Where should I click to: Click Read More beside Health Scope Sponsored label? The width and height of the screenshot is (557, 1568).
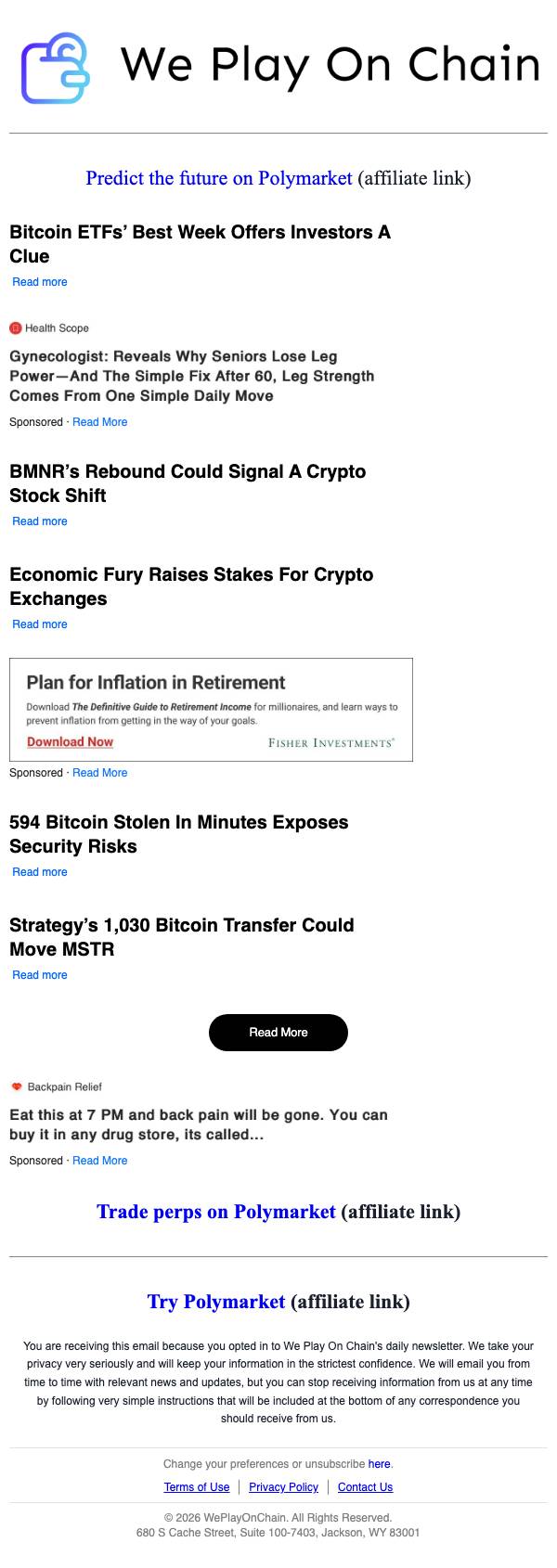[x=100, y=422]
